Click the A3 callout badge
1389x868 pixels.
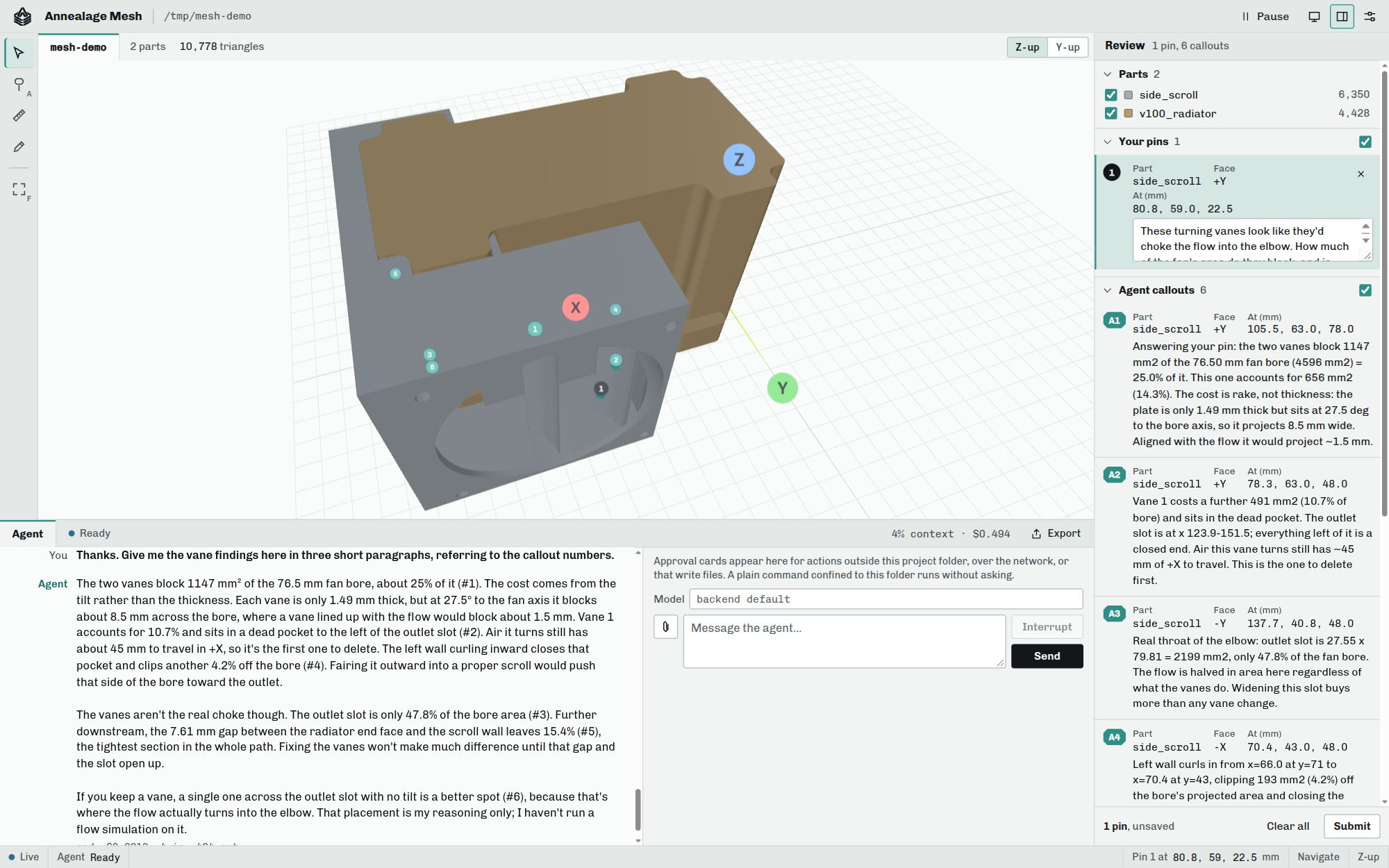click(1114, 613)
